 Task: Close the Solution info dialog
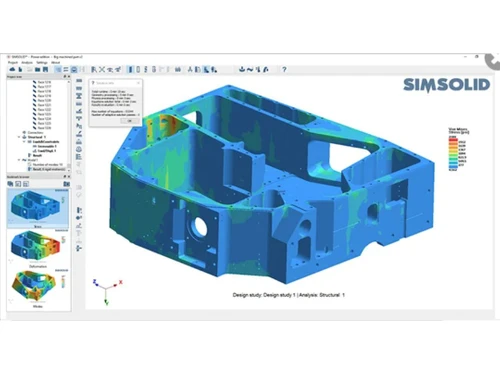point(139,83)
